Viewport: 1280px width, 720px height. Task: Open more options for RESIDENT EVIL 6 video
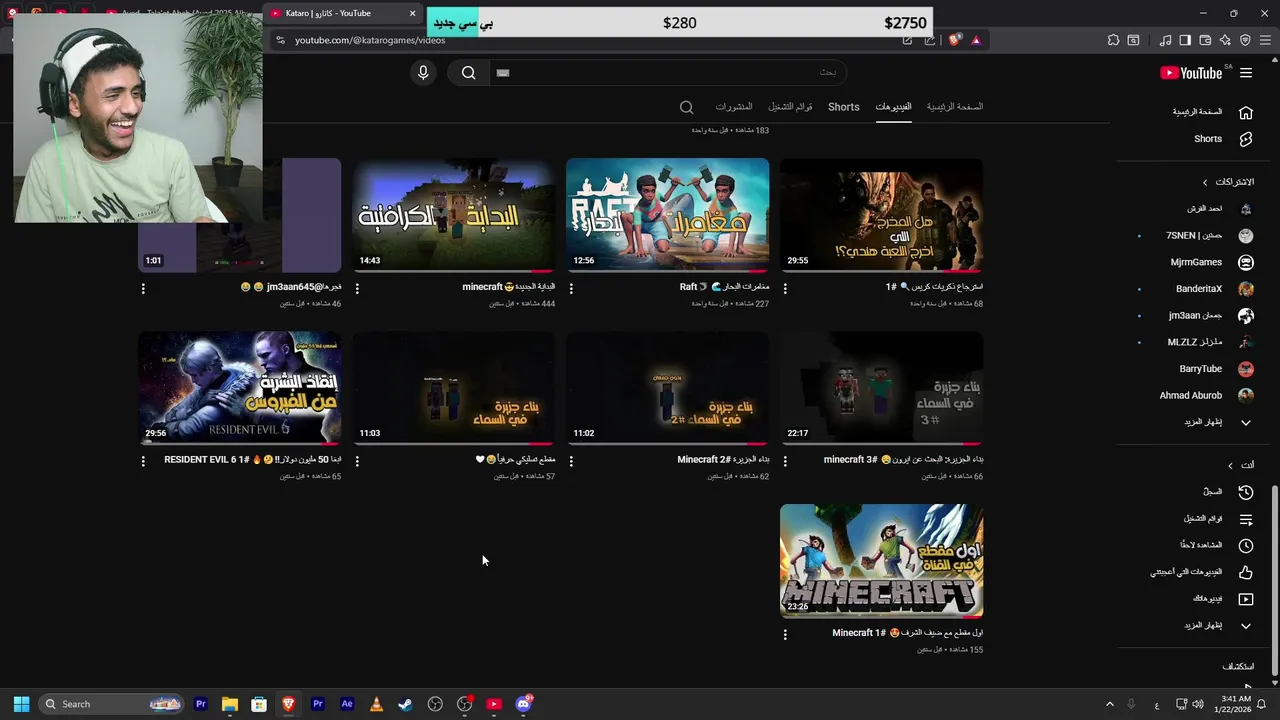tap(143, 461)
